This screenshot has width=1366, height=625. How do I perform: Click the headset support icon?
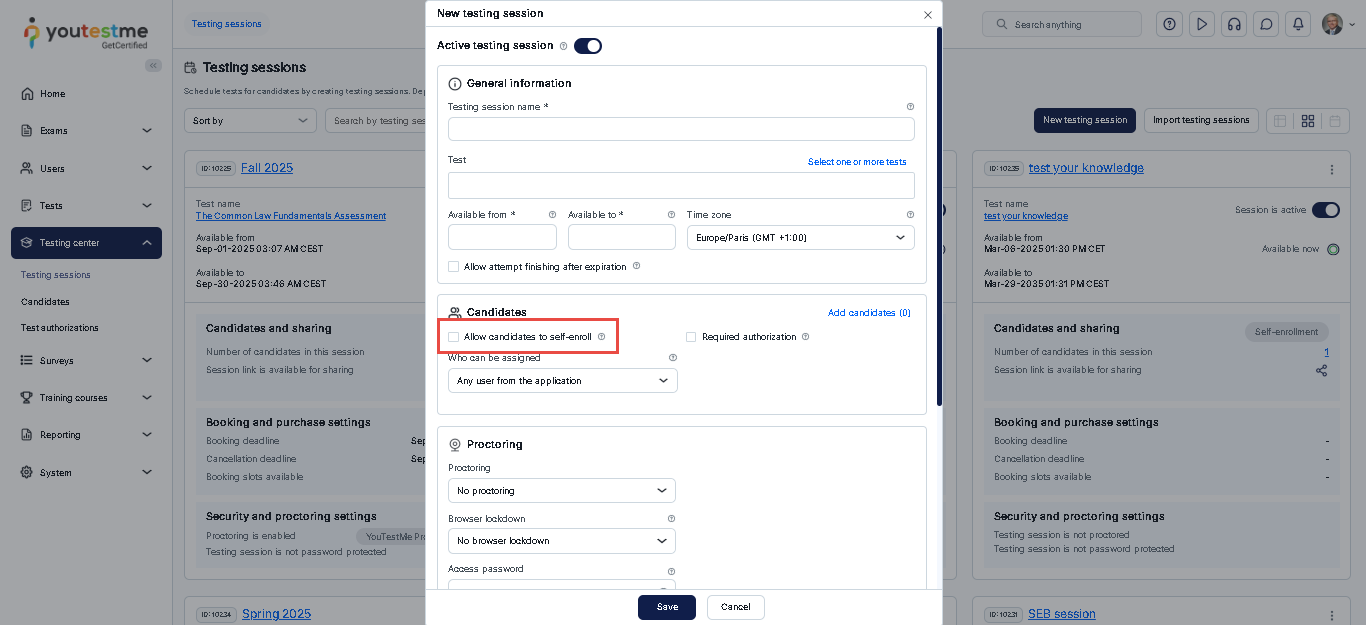pyautogui.click(x=1234, y=24)
